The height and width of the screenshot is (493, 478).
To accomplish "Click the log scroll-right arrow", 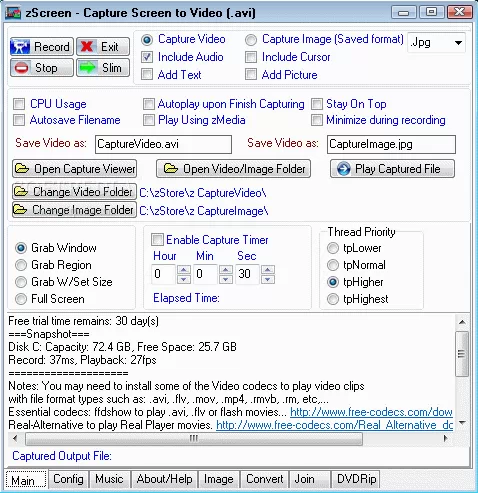I will click(446, 438).
